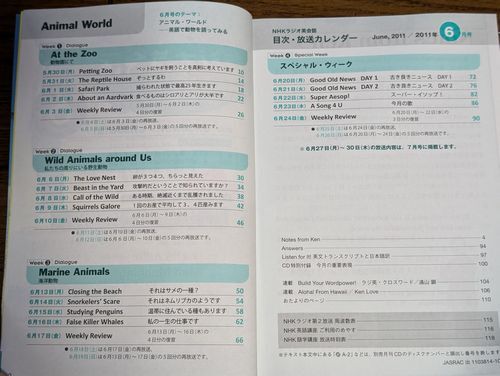Click the 'Wild Animals around Us' title
500x376 pixels.
click(x=98, y=159)
